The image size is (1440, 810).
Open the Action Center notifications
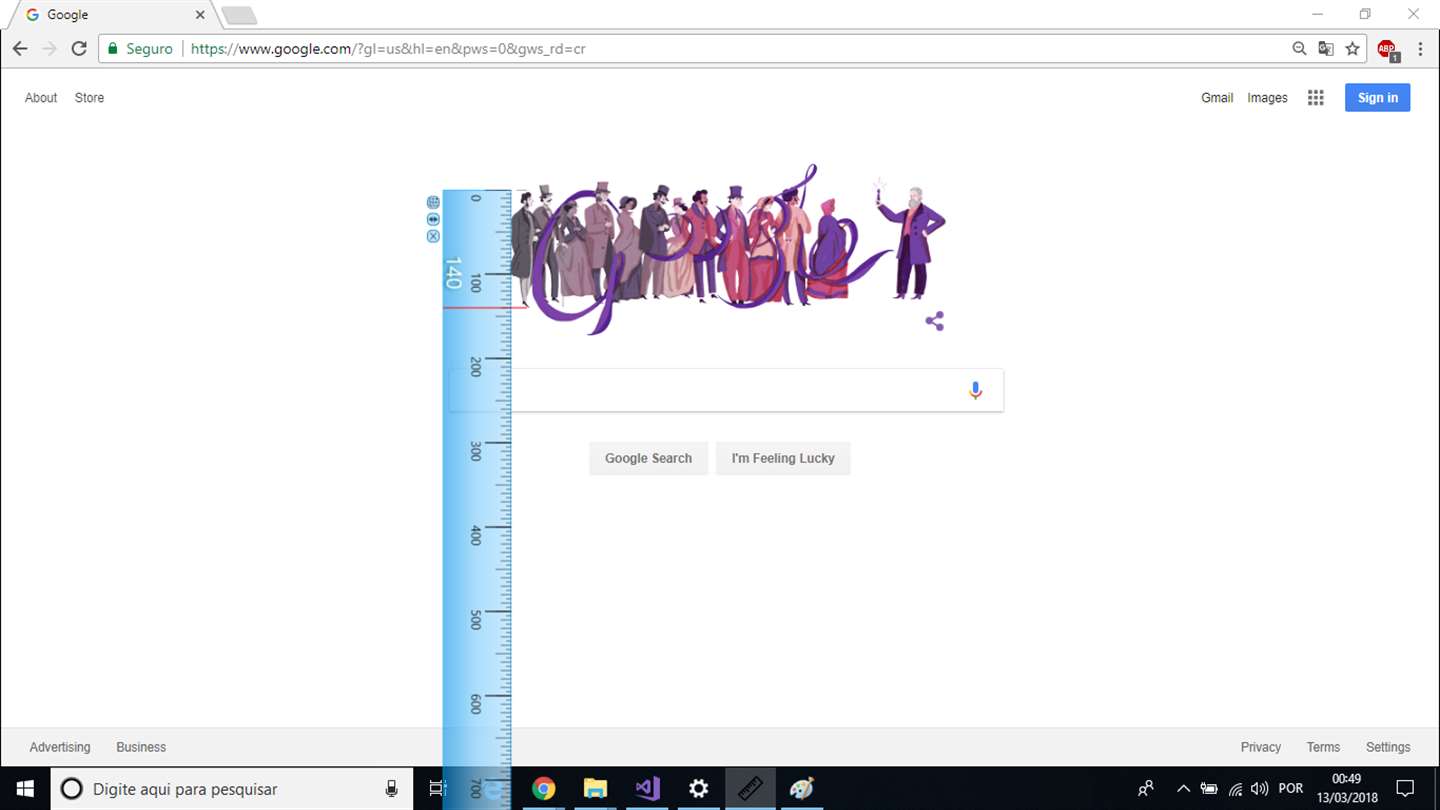[1405, 789]
